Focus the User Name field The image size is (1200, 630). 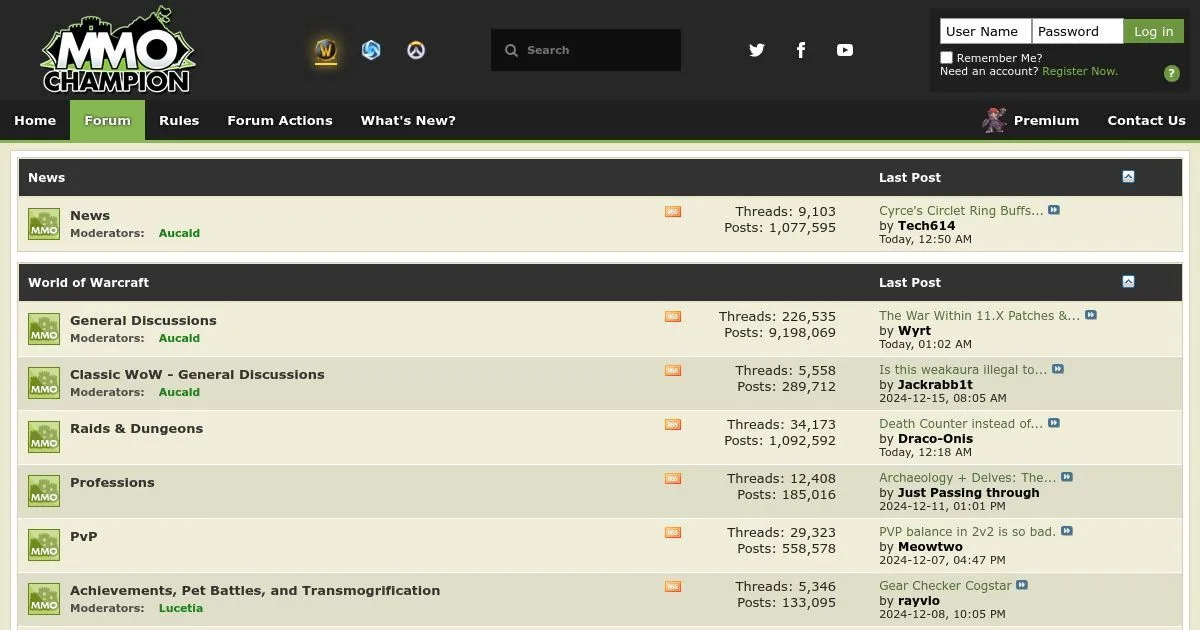tap(986, 31)
